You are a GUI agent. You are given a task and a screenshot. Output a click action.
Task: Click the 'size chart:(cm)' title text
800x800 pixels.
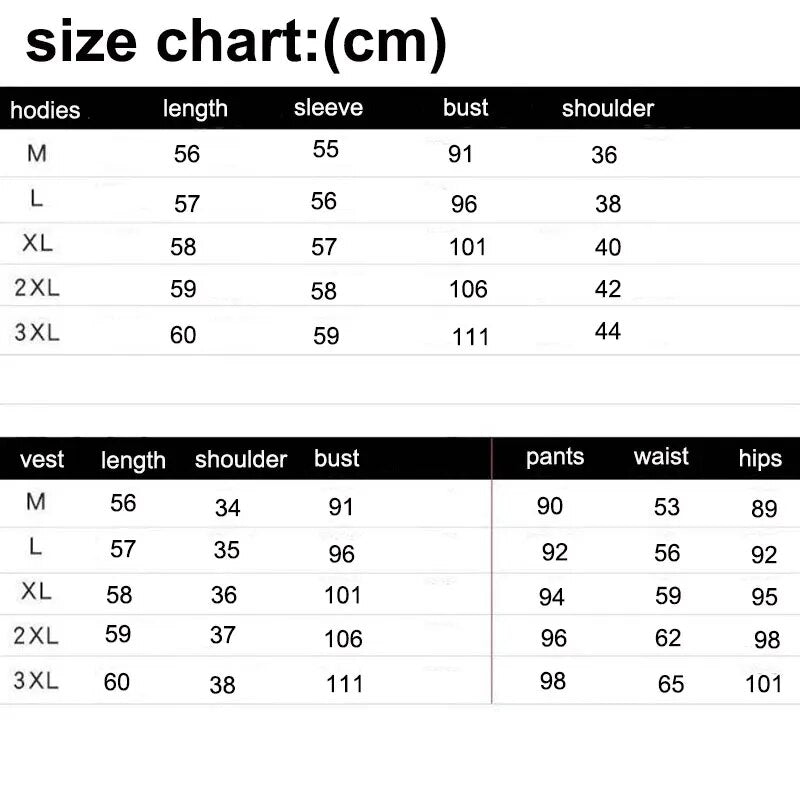(x=236, y=43)
